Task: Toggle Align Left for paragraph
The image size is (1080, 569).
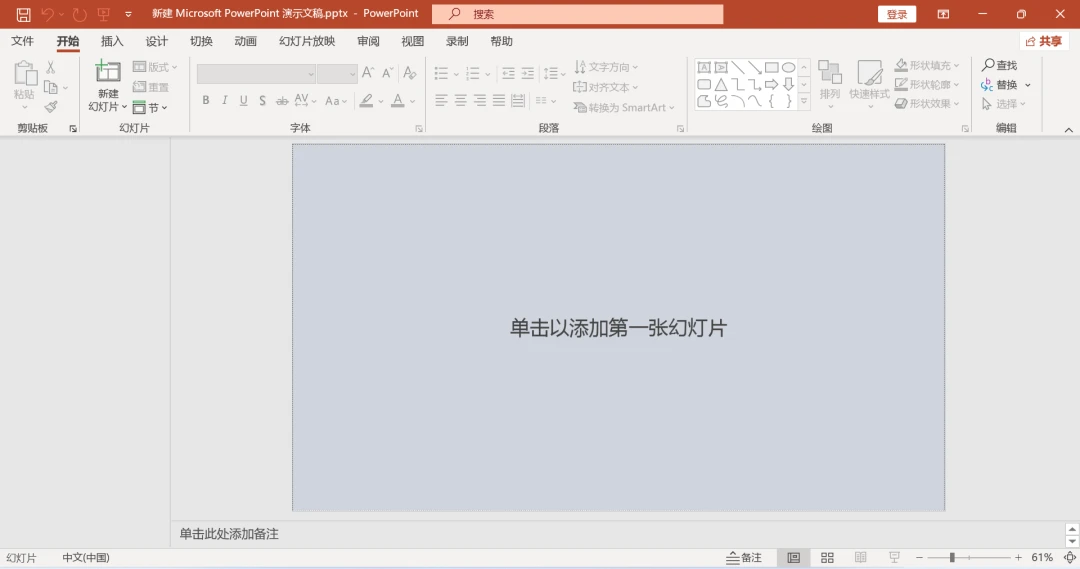Action: click(442, 101)
